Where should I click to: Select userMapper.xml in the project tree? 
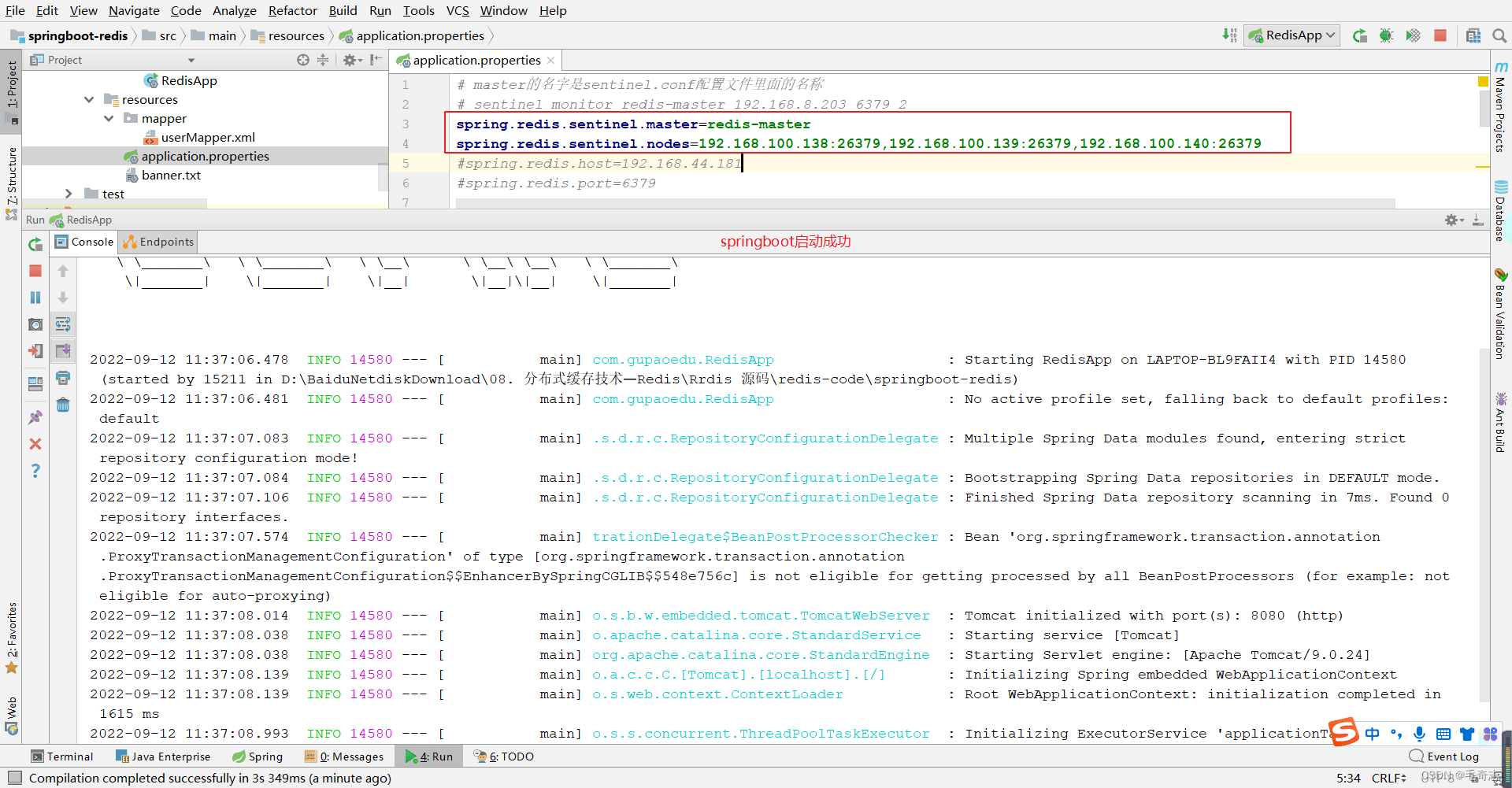(208, 138)
